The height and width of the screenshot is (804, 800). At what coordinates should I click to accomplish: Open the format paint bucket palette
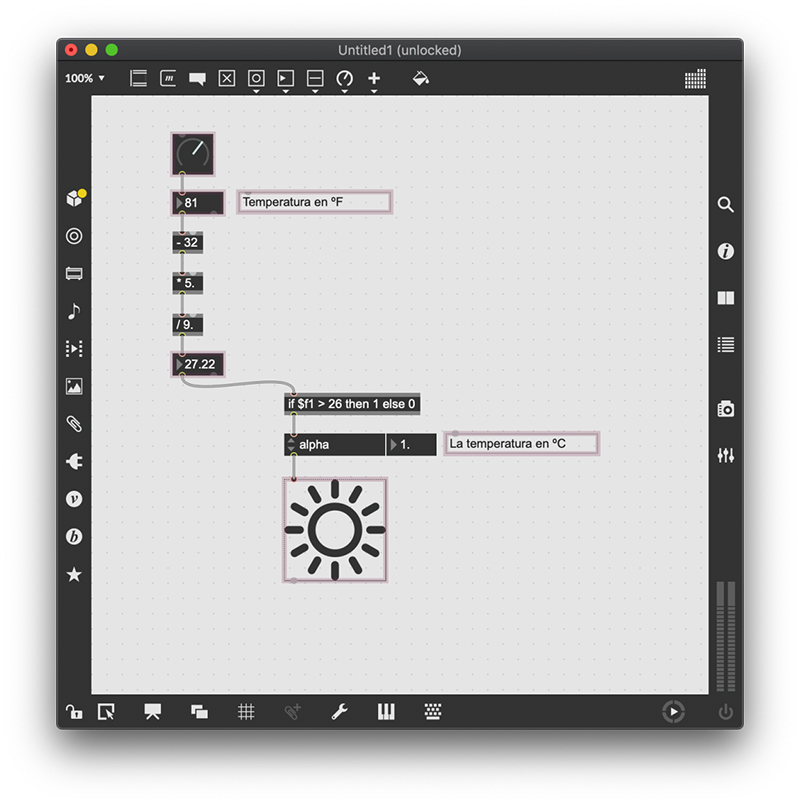tap(421, 78)
